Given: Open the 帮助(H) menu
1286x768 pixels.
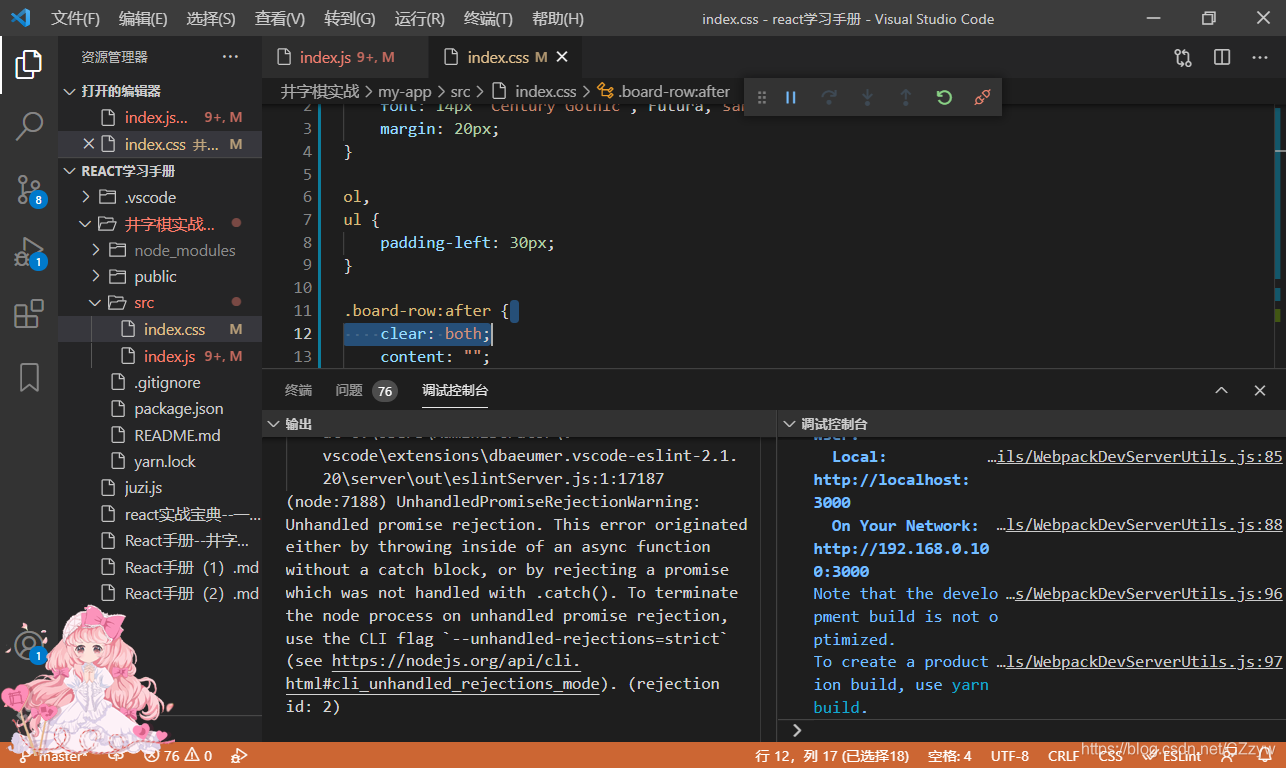Looking at the screenshot, I should coord(558,18).
